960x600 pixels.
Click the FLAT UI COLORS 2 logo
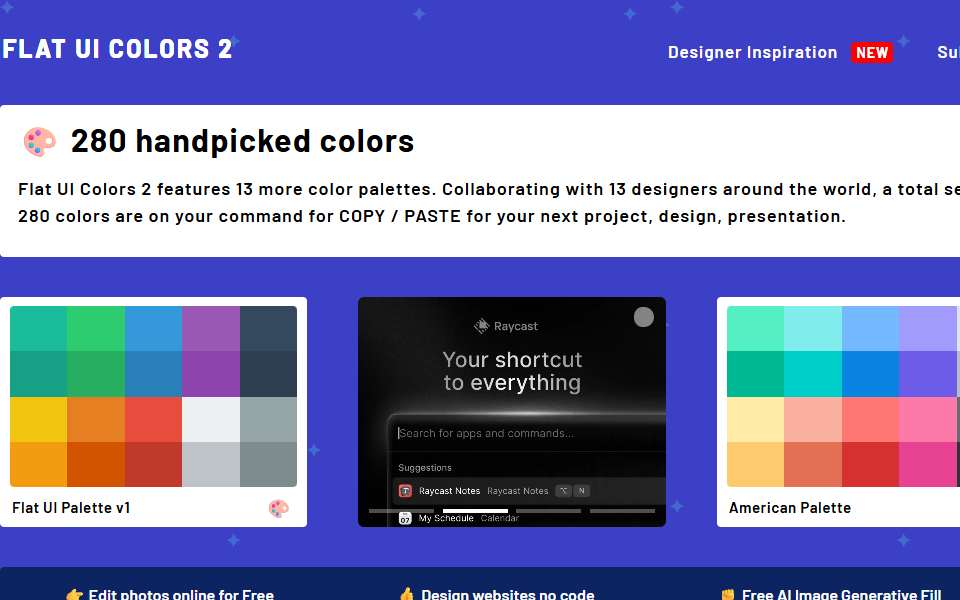coord(117,49)
